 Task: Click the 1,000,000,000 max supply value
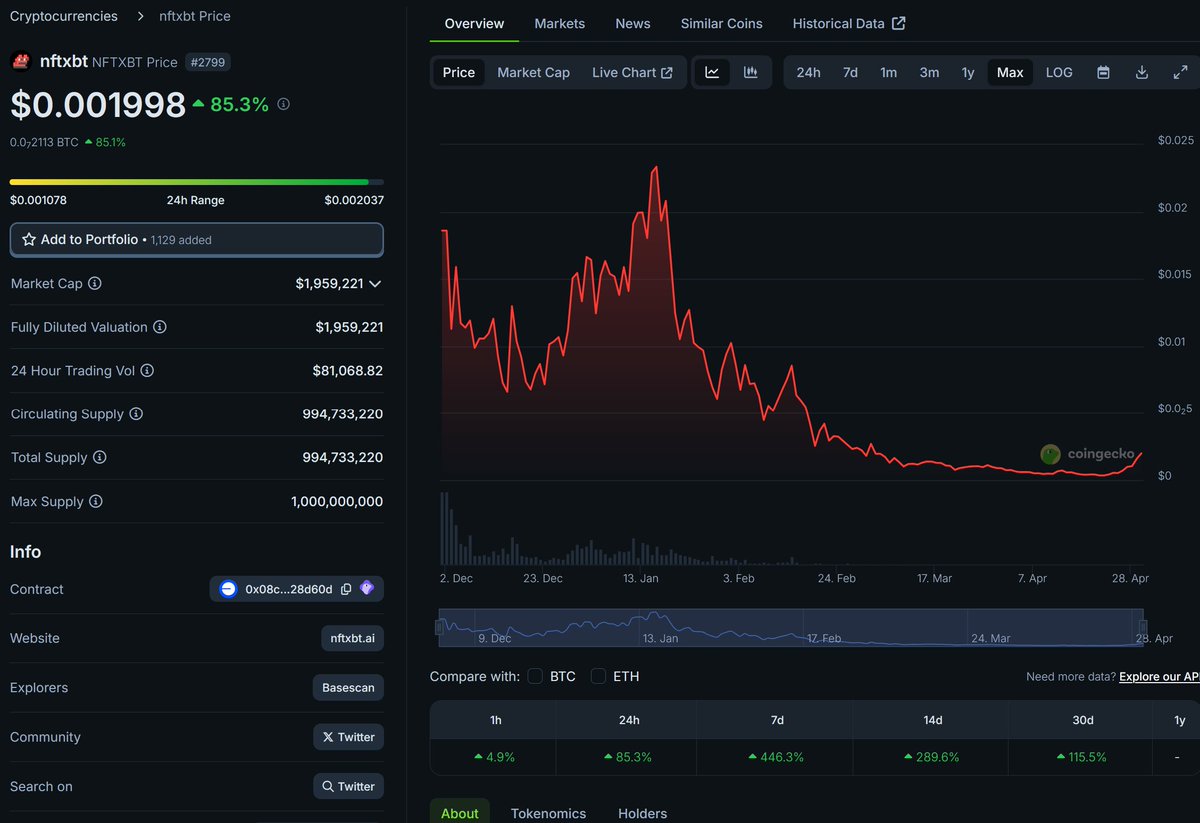point(337,501)
